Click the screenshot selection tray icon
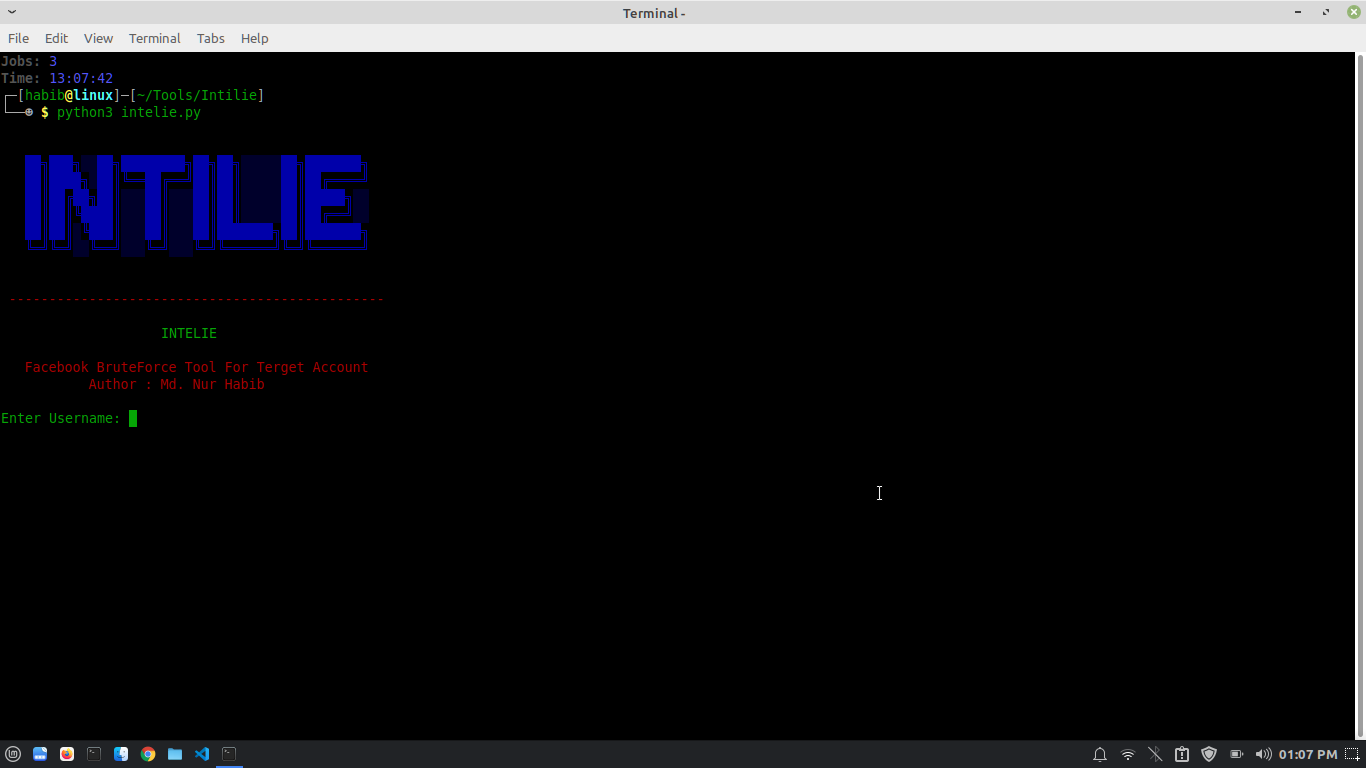Image resolution: width=1366 pixels, height=768 pixels. 1352,754
